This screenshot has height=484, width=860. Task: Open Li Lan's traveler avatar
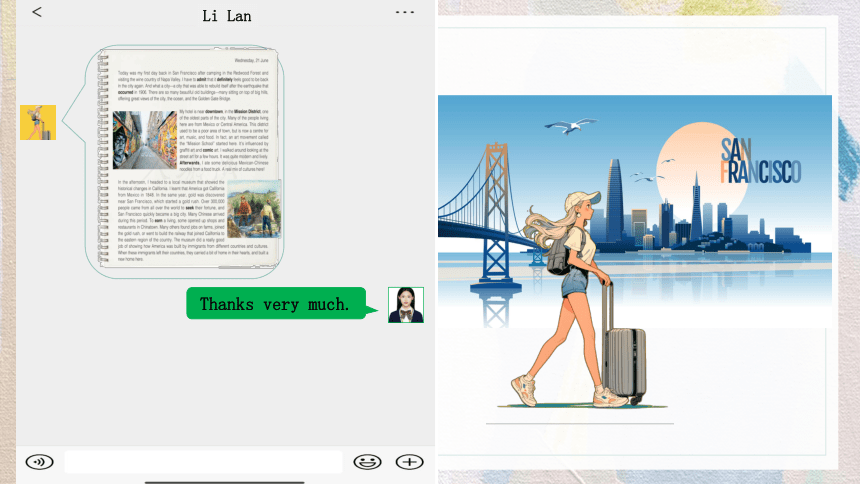click(38, 122)
